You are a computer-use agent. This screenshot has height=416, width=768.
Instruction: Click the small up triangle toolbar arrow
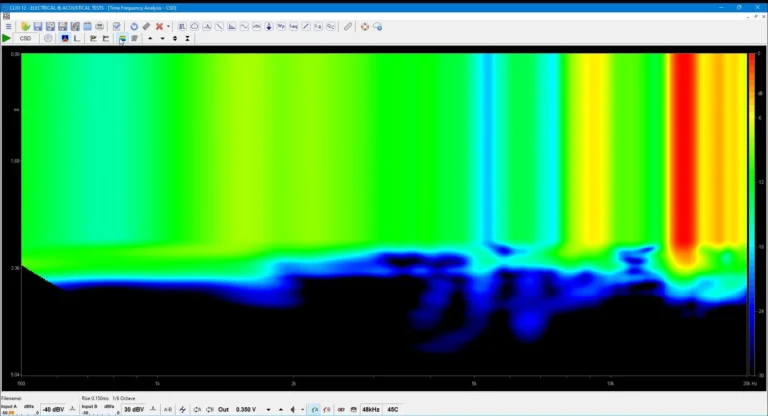click(x=150, y=39)
